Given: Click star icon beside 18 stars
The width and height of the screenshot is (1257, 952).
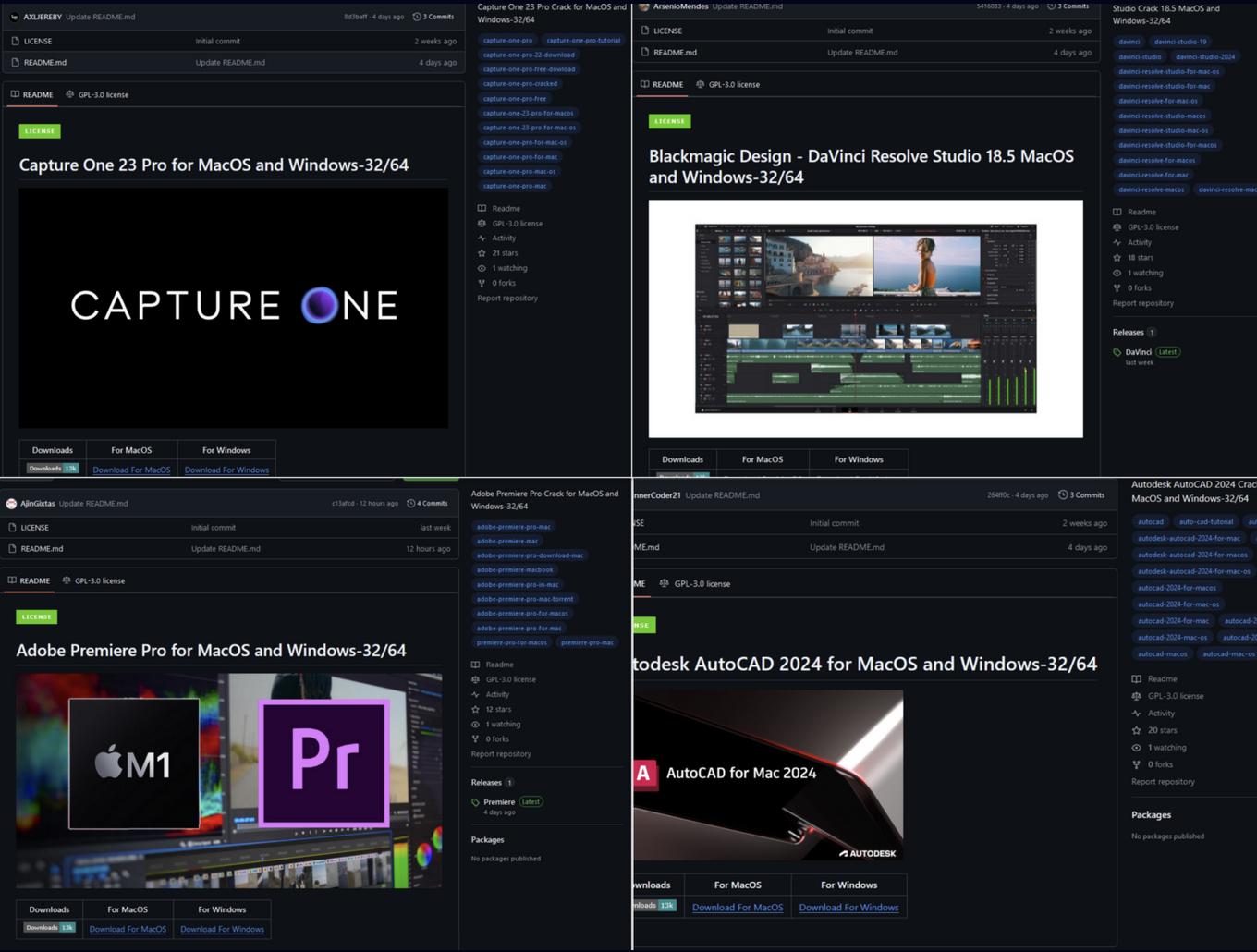Looking at the screenshot, I should pos(1117,258).
